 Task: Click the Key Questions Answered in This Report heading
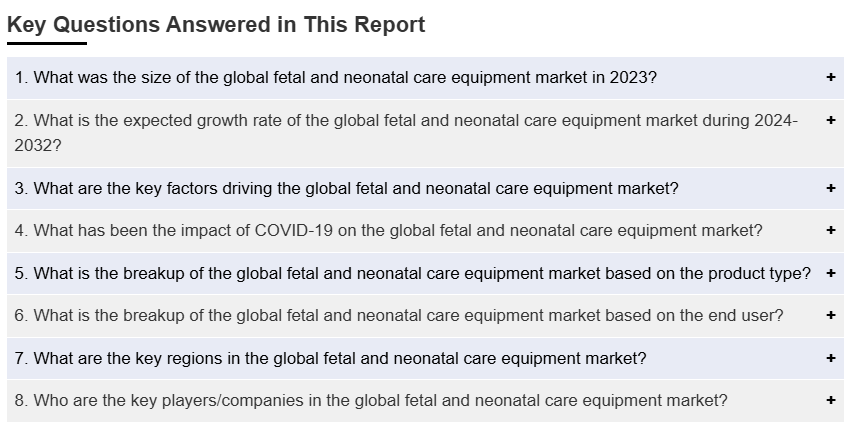pos(216,25)
